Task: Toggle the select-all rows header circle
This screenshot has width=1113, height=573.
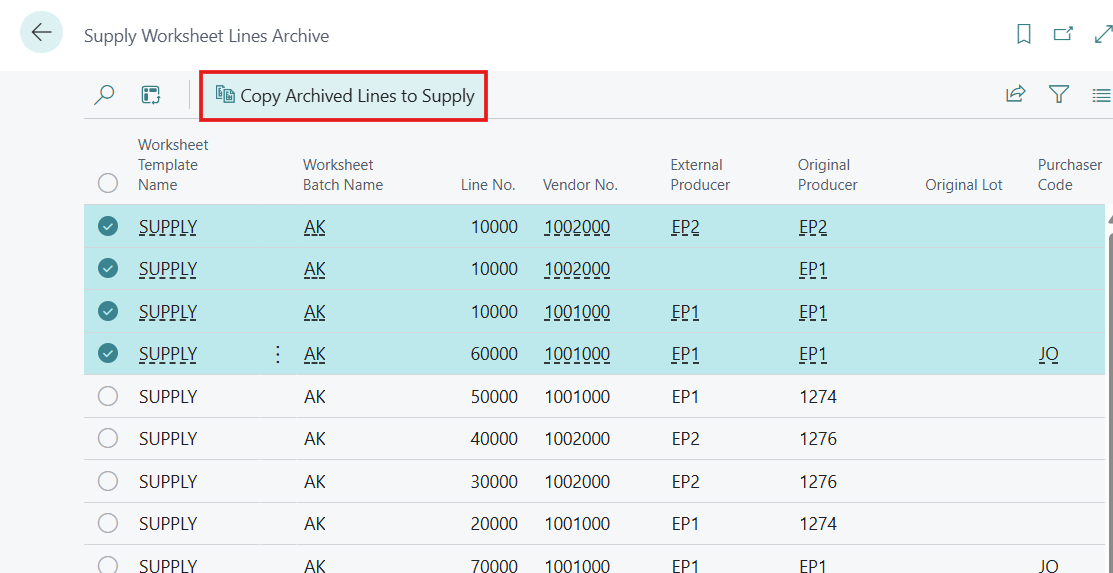Action: pos(108,183)
